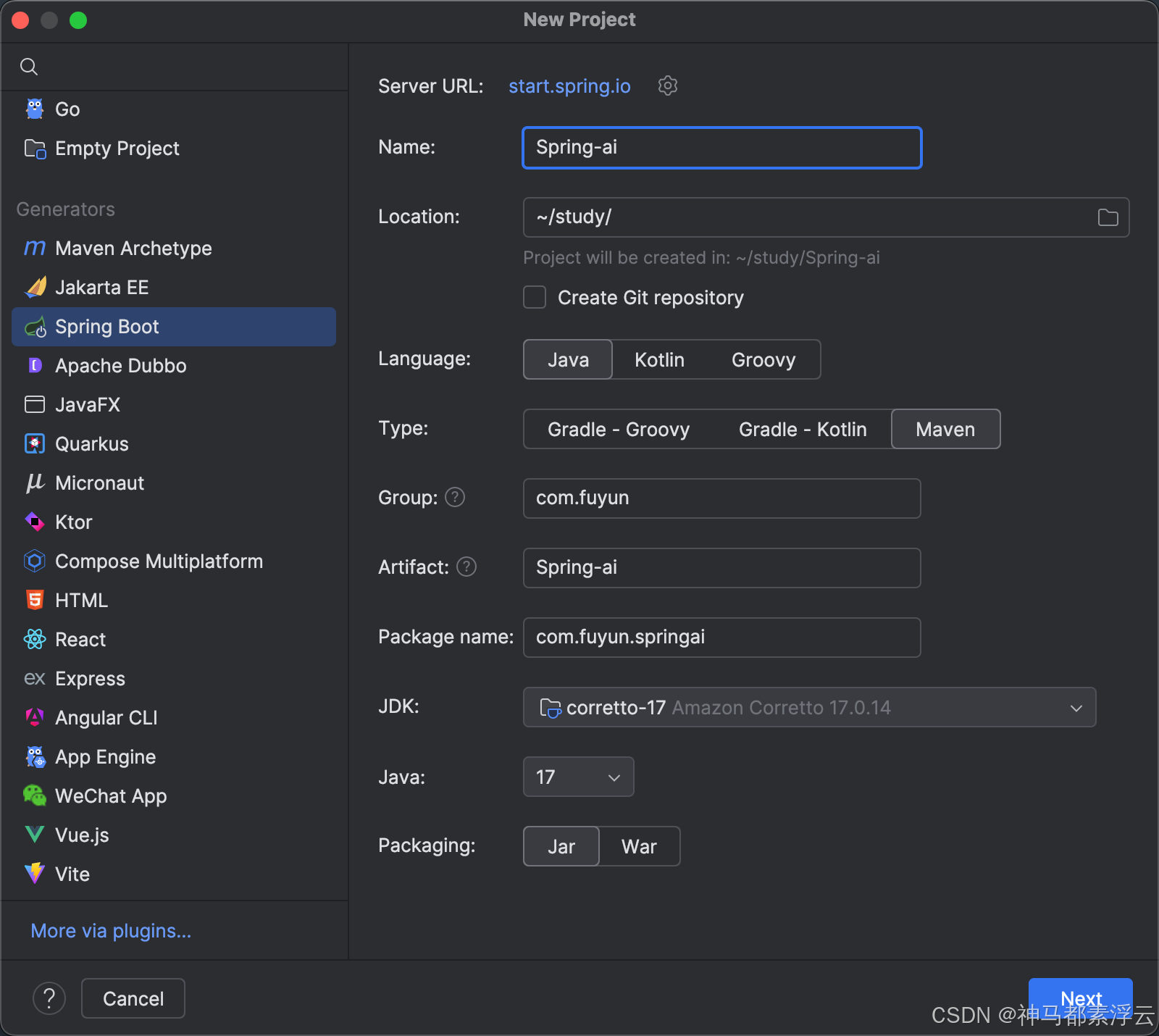Open More via plugins link
The height and width of the screenshot is (1036, 1159).
click(111, 930)
